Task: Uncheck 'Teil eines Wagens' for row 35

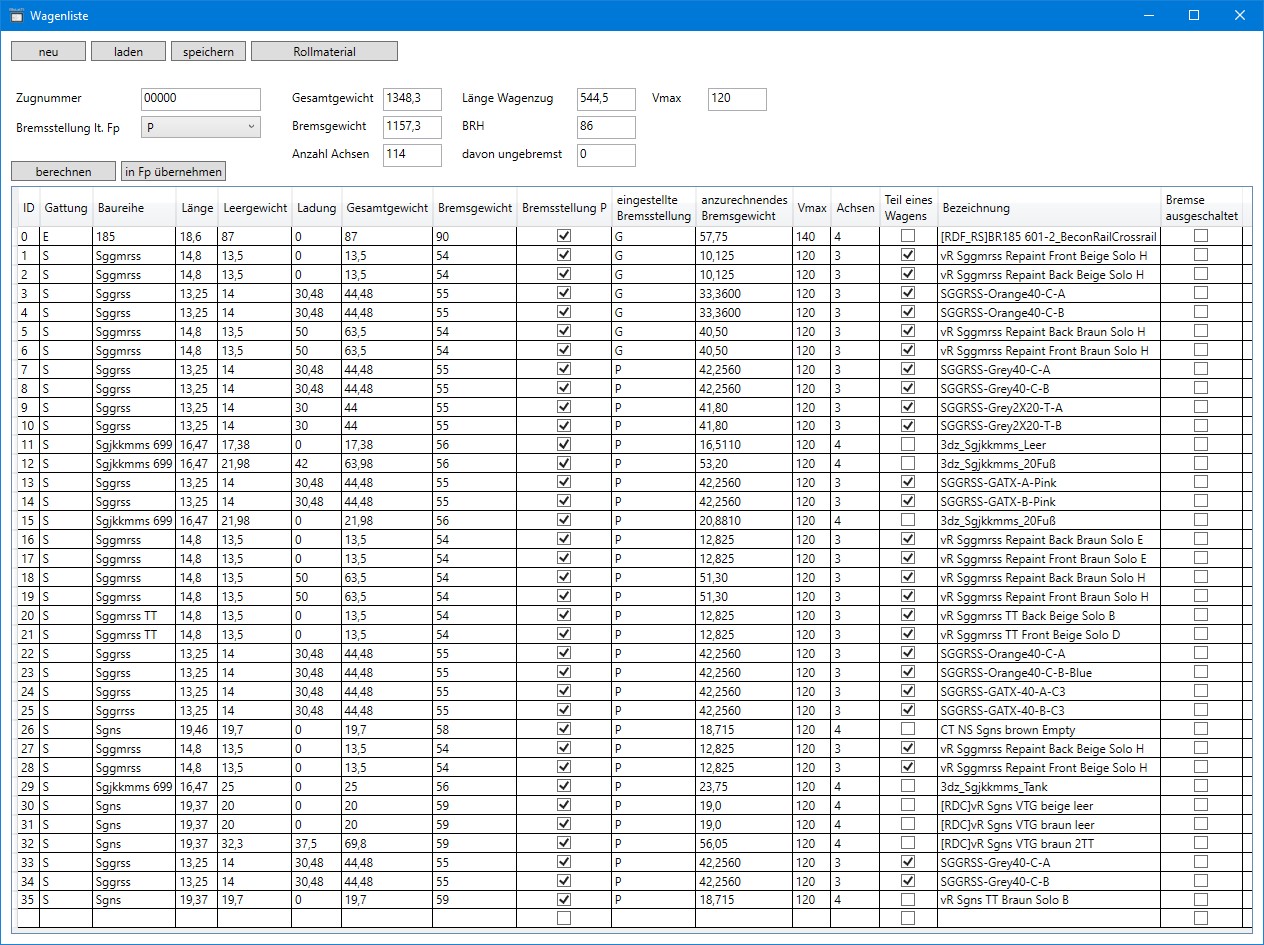Action: (x=907, y=900)
